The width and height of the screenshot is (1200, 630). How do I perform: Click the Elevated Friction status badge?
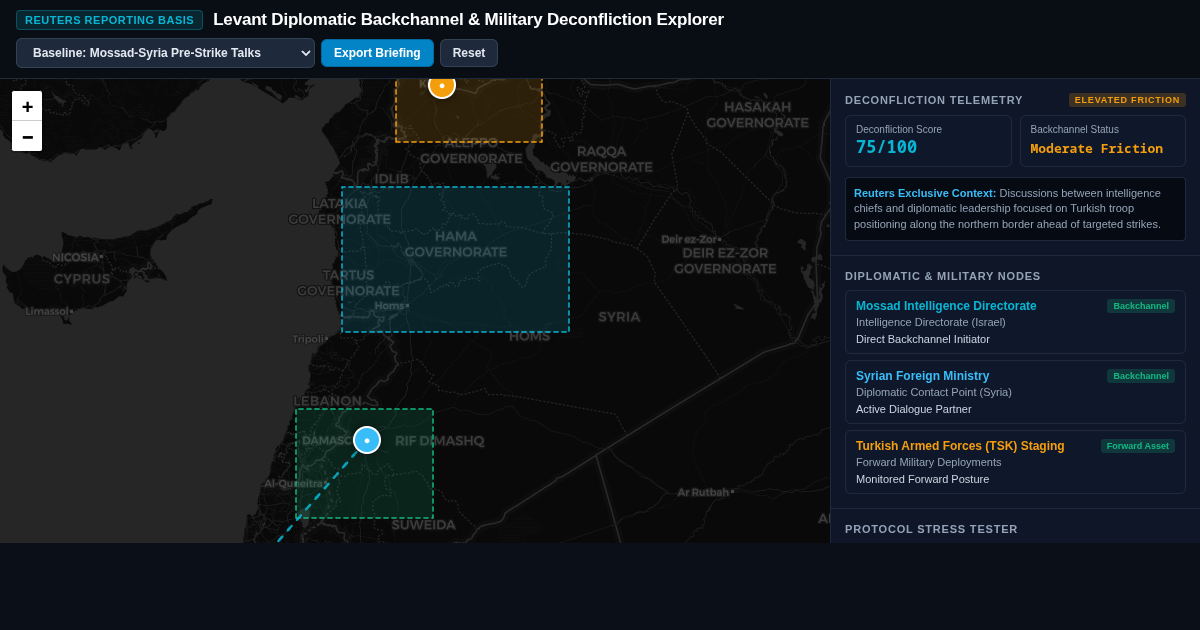tap(1127, 100)
